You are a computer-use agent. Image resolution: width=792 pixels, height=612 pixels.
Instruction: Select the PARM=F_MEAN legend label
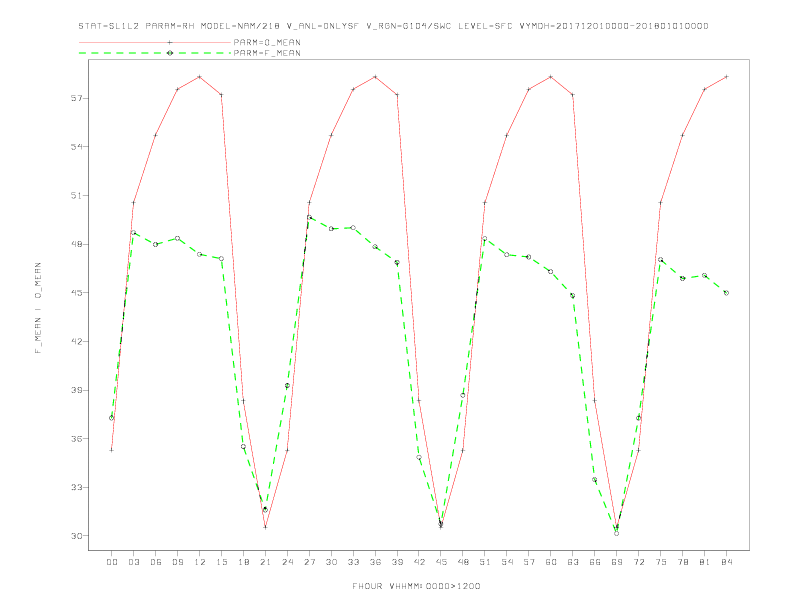tap(267, 53)
